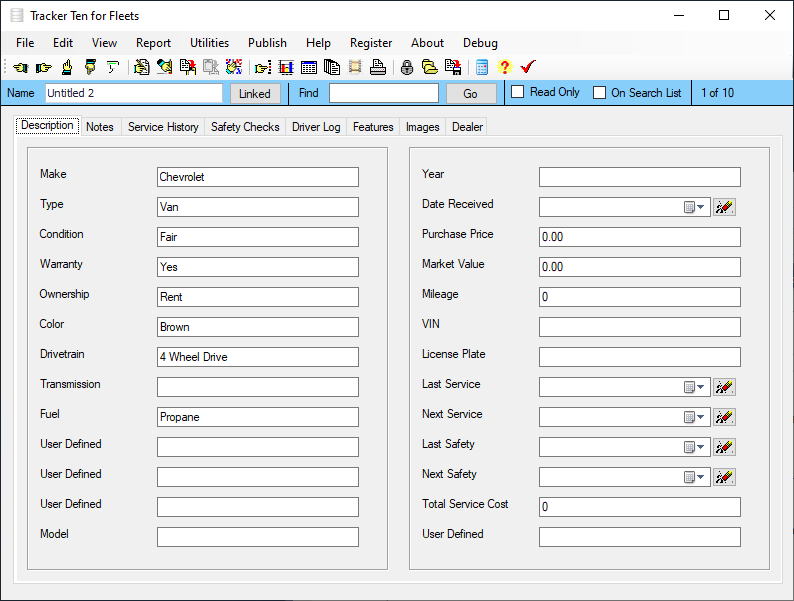Click the Linked button
The height and width of the screenshot is (601, 794).
(255, 93)
